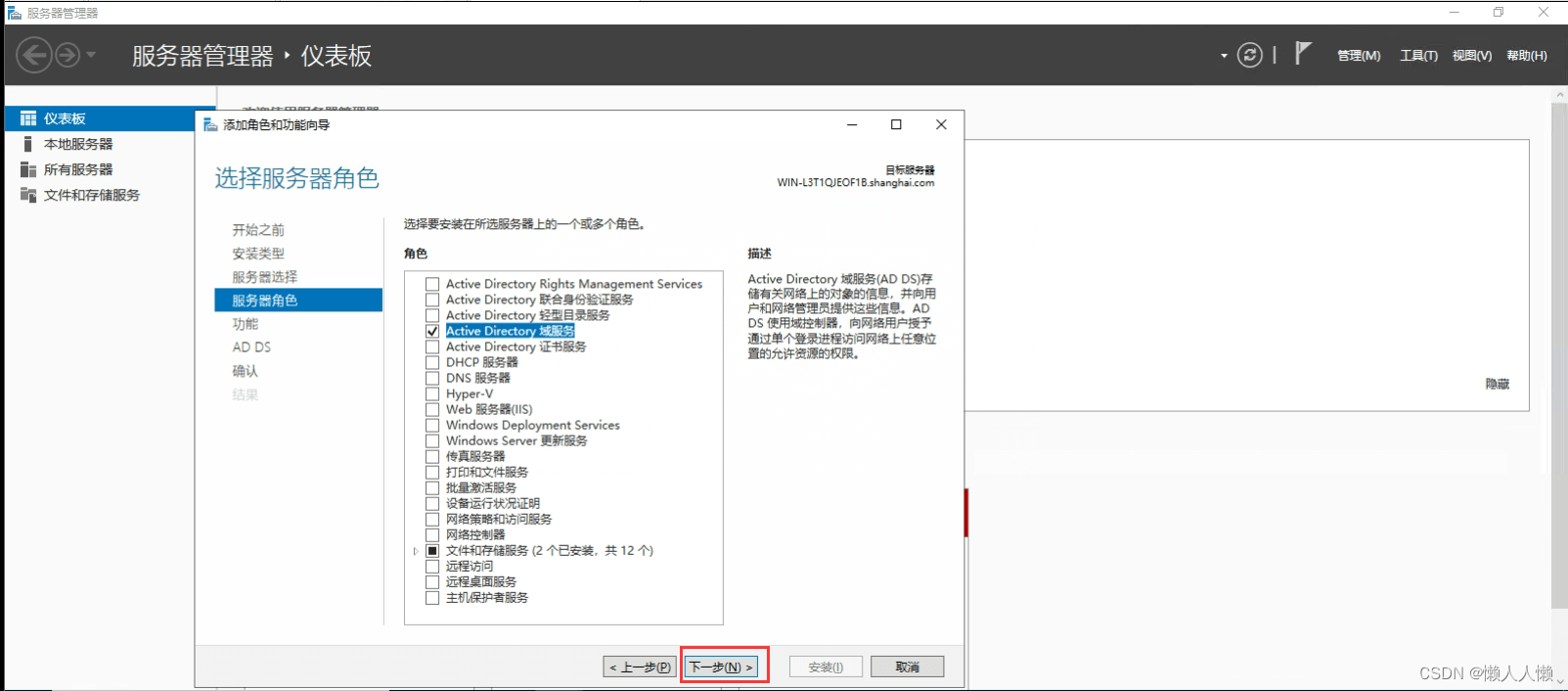Check the 设备运行状况证明 role
Image resolution: width=1568 pixels, height=691 pixels.
[x=432, y=503]
